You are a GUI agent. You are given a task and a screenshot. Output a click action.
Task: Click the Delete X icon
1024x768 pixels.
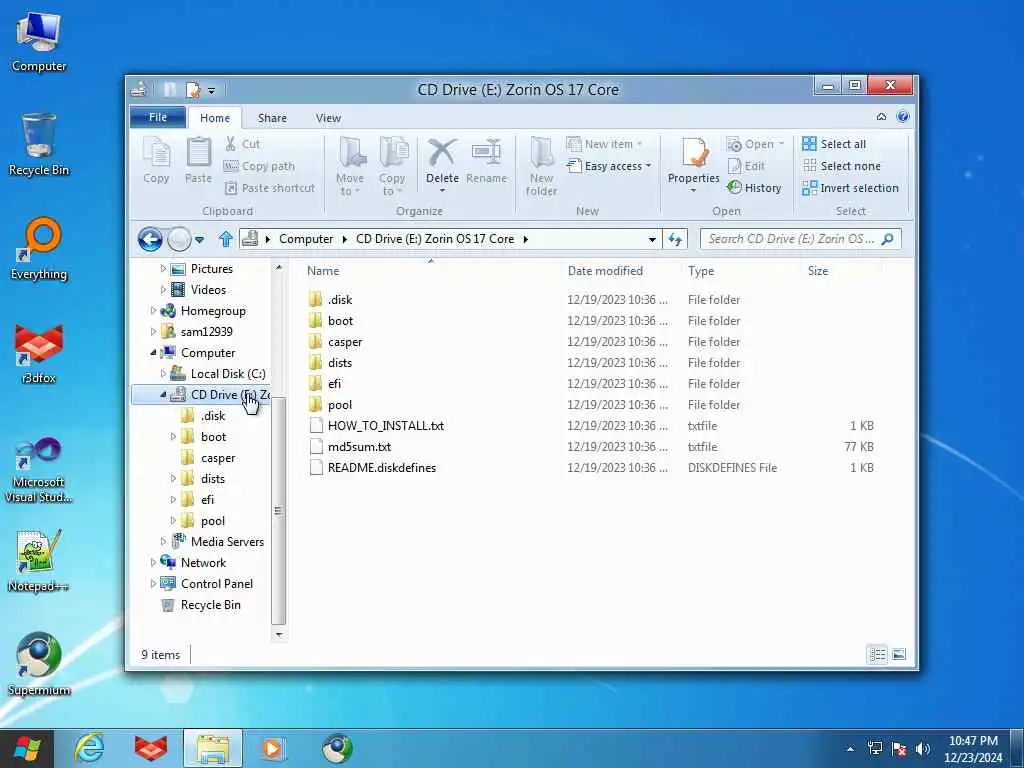coord(442,153)
